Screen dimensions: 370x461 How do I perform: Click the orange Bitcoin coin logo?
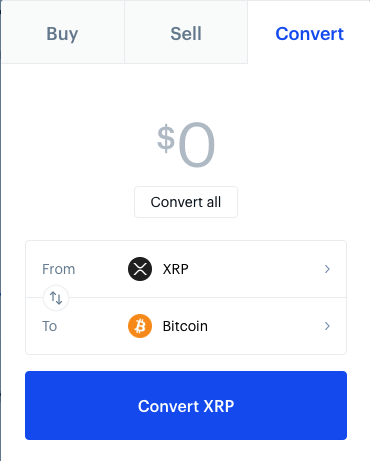click(x=140, y=326)
